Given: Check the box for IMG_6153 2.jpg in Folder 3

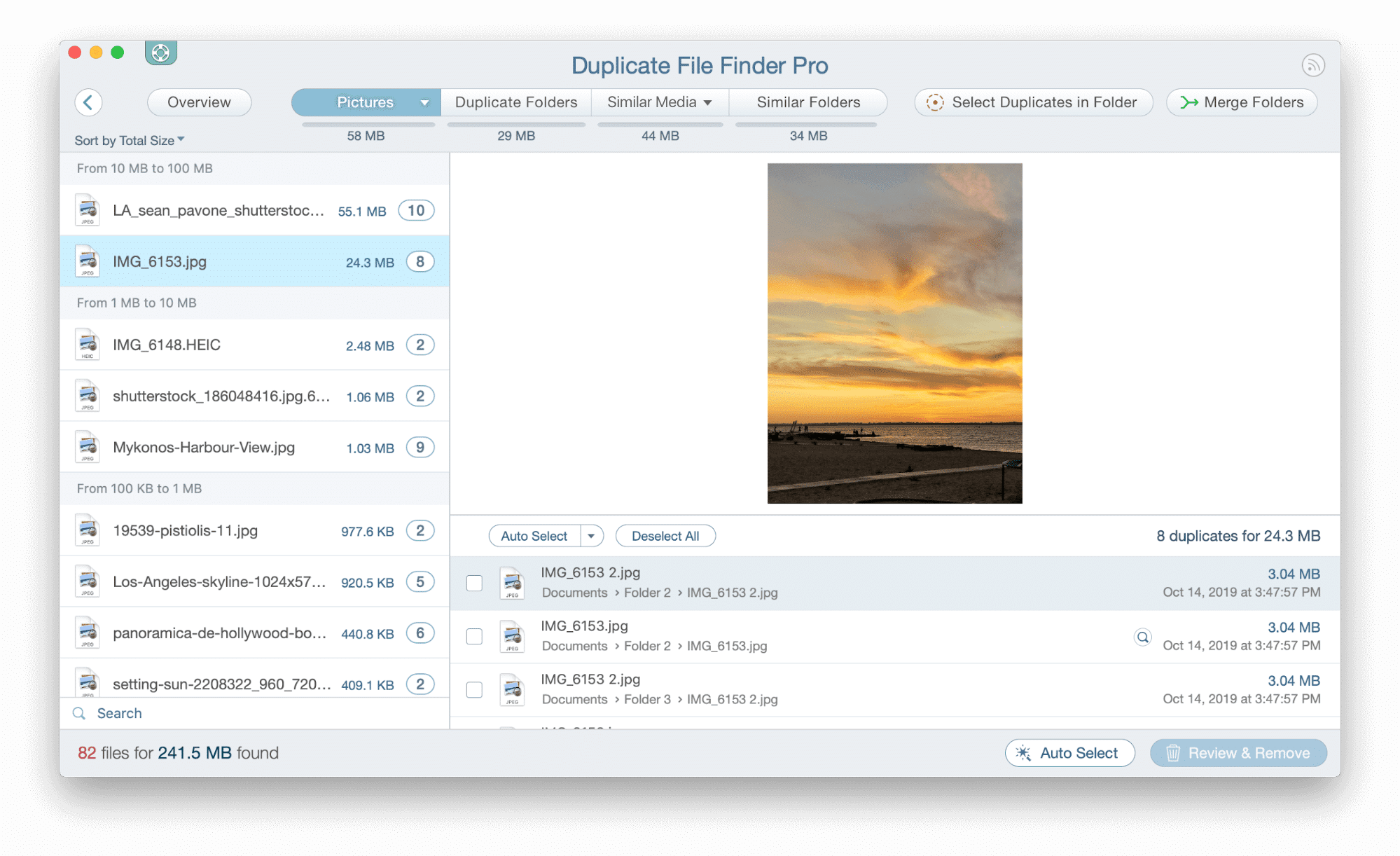Looking at the screenshot, I should point(474,689).
